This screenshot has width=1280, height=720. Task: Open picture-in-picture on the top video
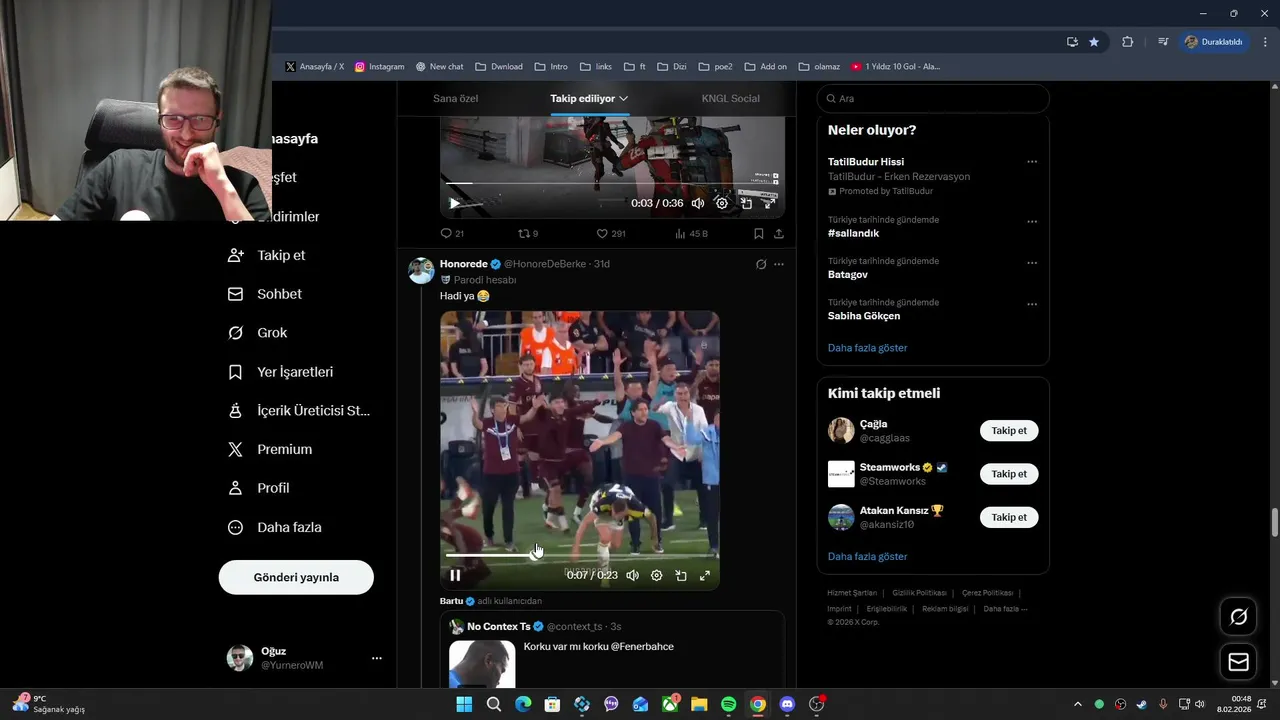click(x=746, y=203)
